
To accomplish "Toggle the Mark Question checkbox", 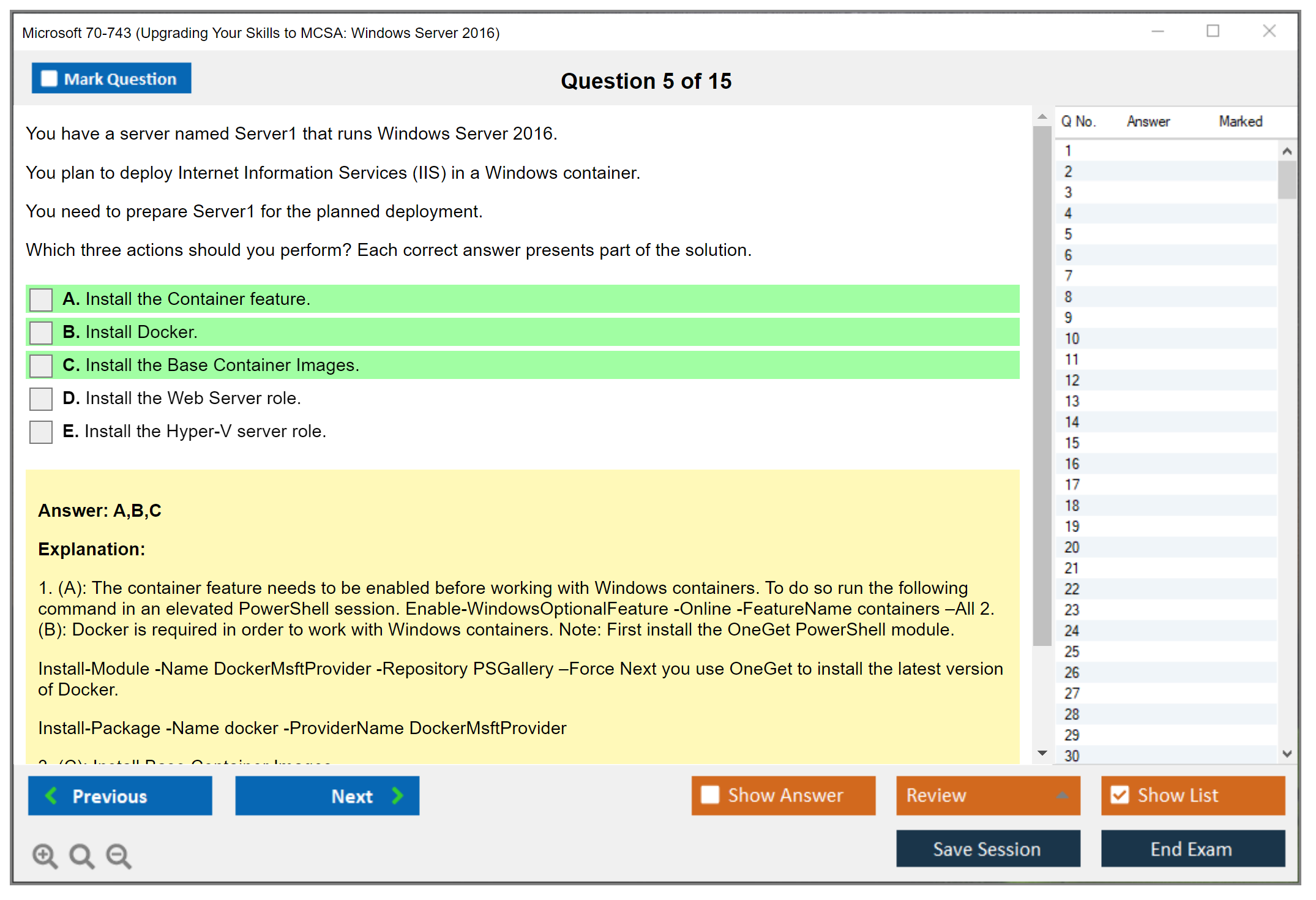I will tap(49, 79).
